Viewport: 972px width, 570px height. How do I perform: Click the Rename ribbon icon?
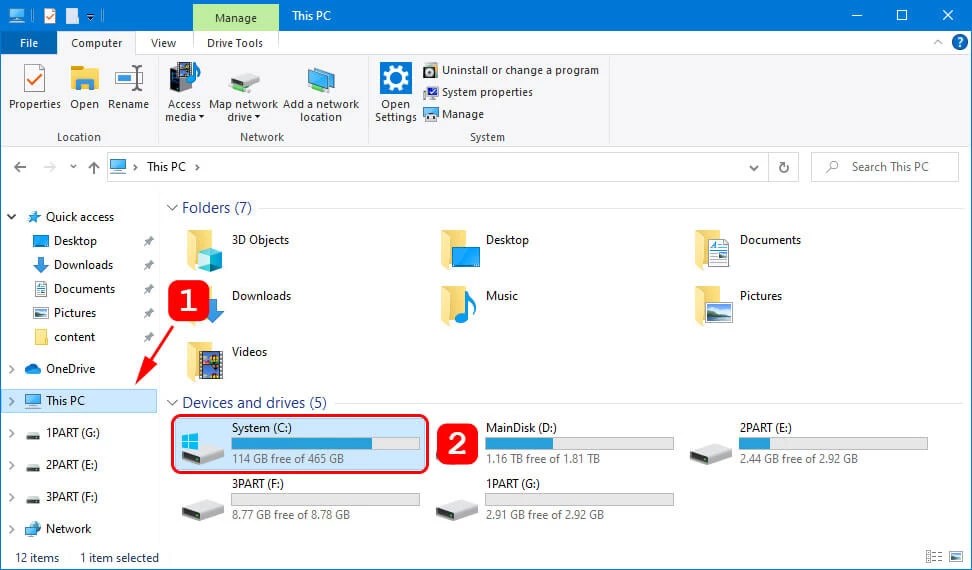click(128, 87)
